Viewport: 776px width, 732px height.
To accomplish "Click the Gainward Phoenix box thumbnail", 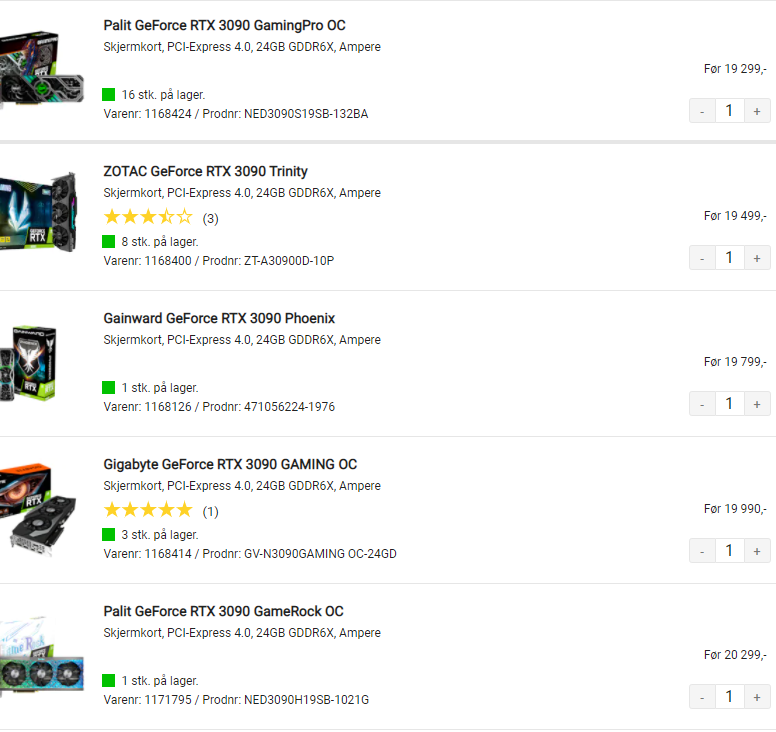I will click(28, 363).
